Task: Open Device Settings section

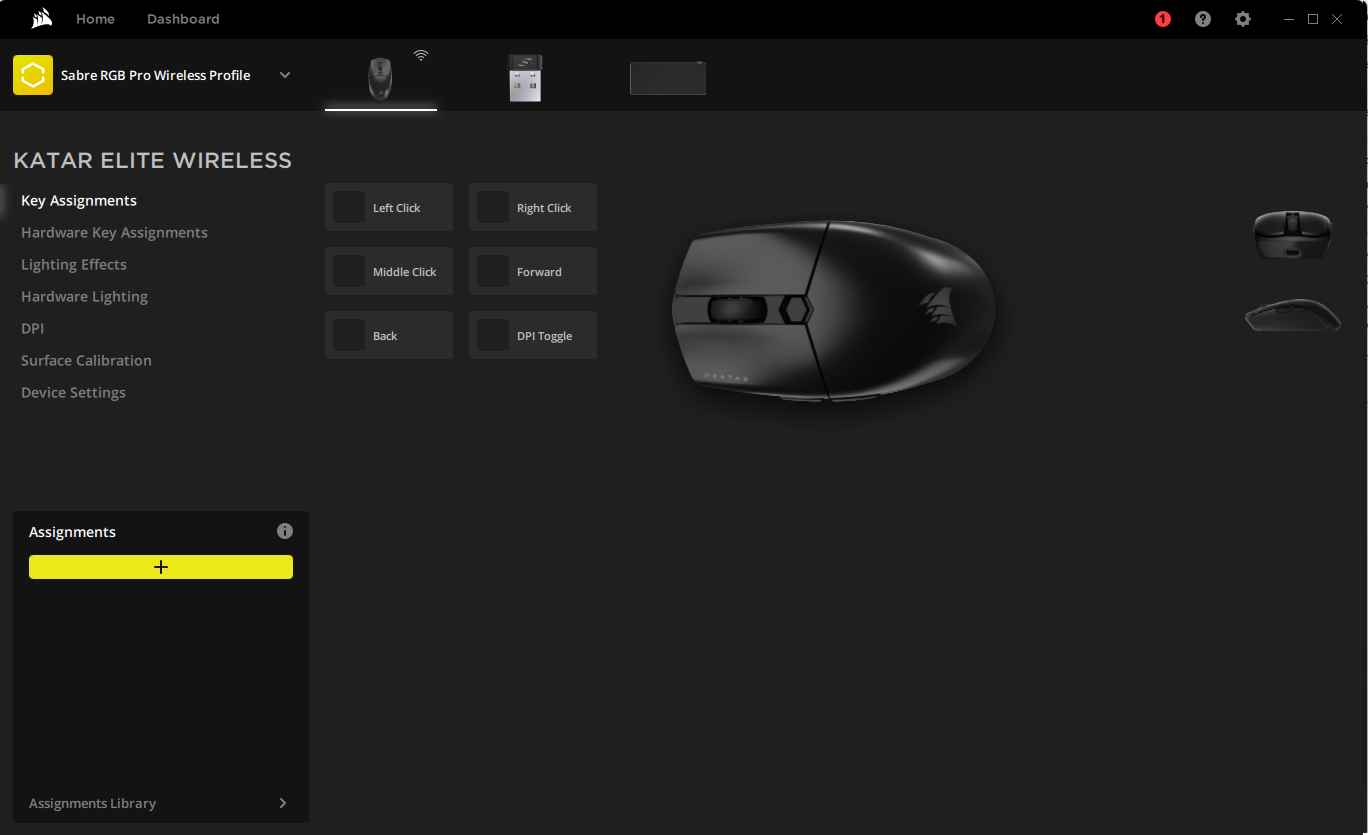Action: point(73,392)
